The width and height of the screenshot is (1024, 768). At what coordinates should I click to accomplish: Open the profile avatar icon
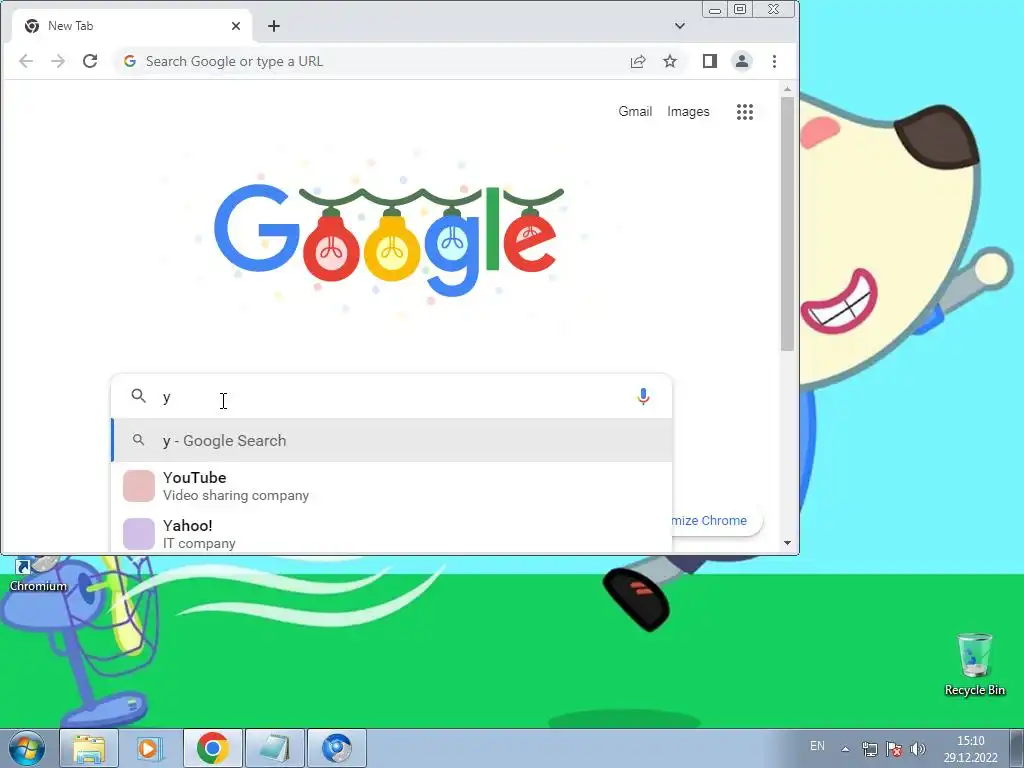(x=742, y=61)
